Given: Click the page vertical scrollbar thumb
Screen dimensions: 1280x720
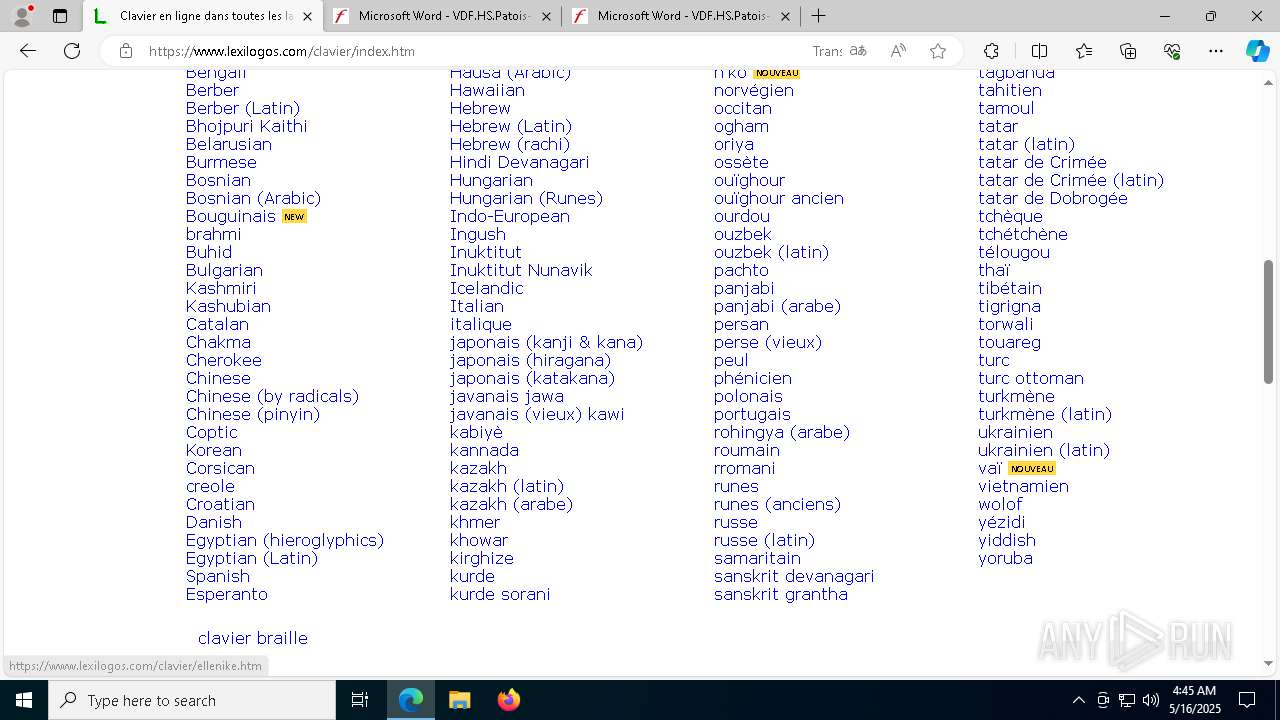Looking at the screenshot, I should [1268, 322].
